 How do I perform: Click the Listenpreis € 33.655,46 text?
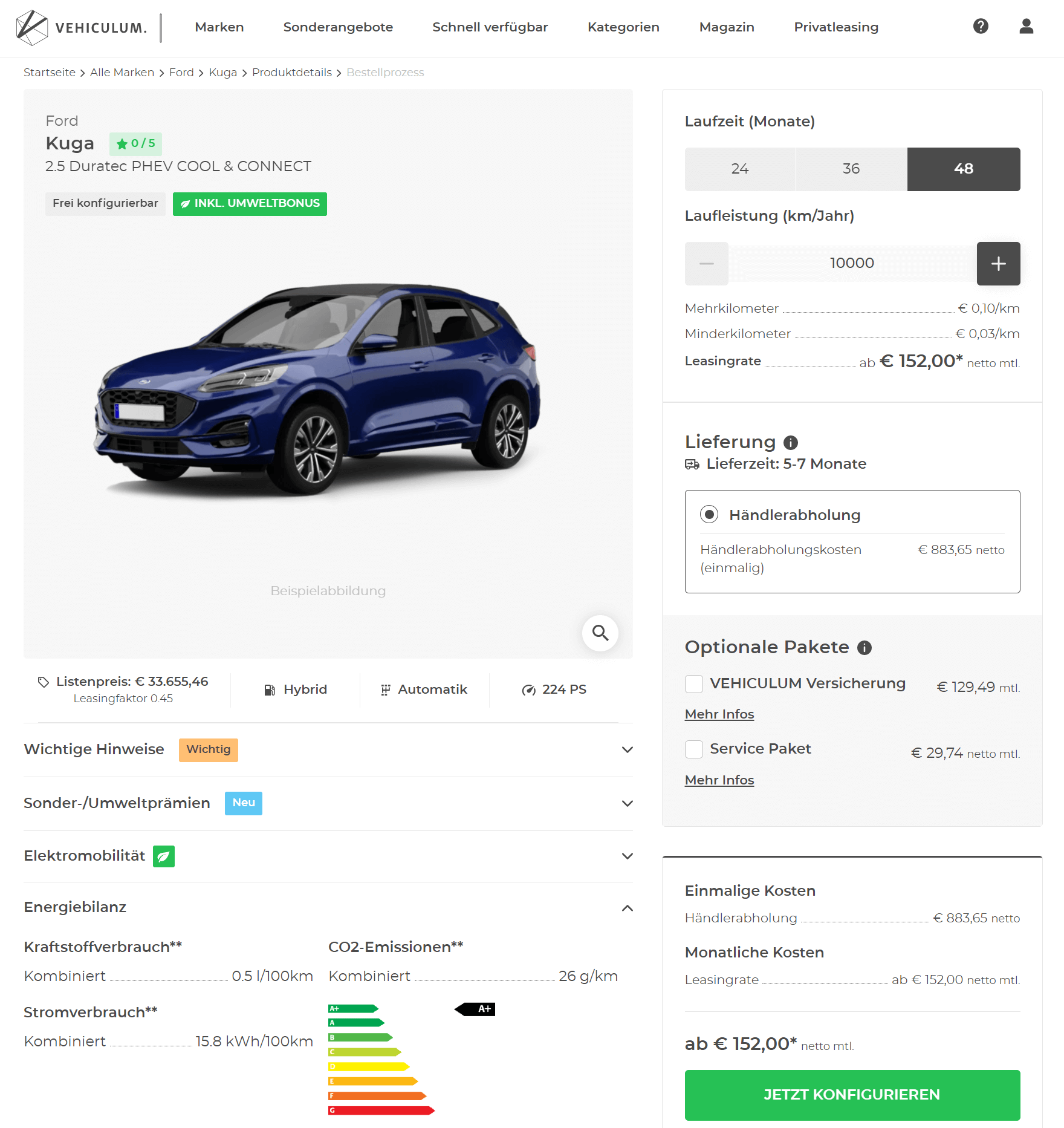point(132,682)
